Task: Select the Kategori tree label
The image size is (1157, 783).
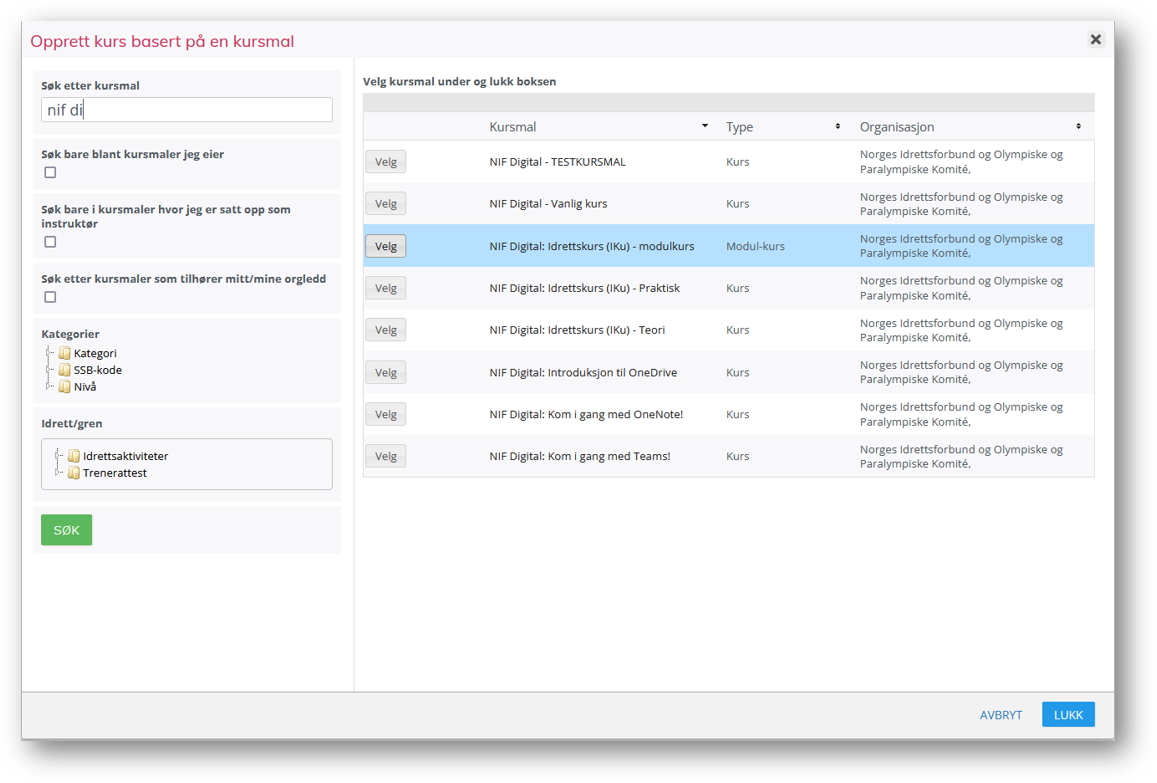Action: coord(95,353)
